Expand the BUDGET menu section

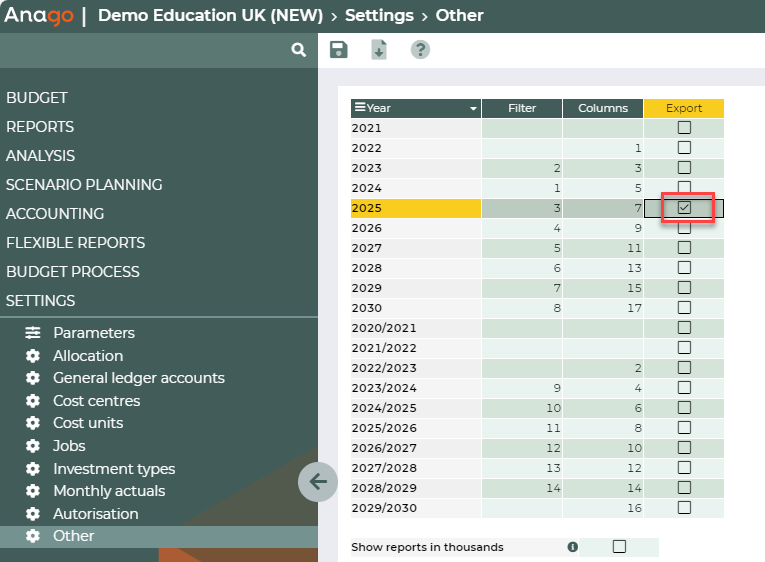[37, 98]
